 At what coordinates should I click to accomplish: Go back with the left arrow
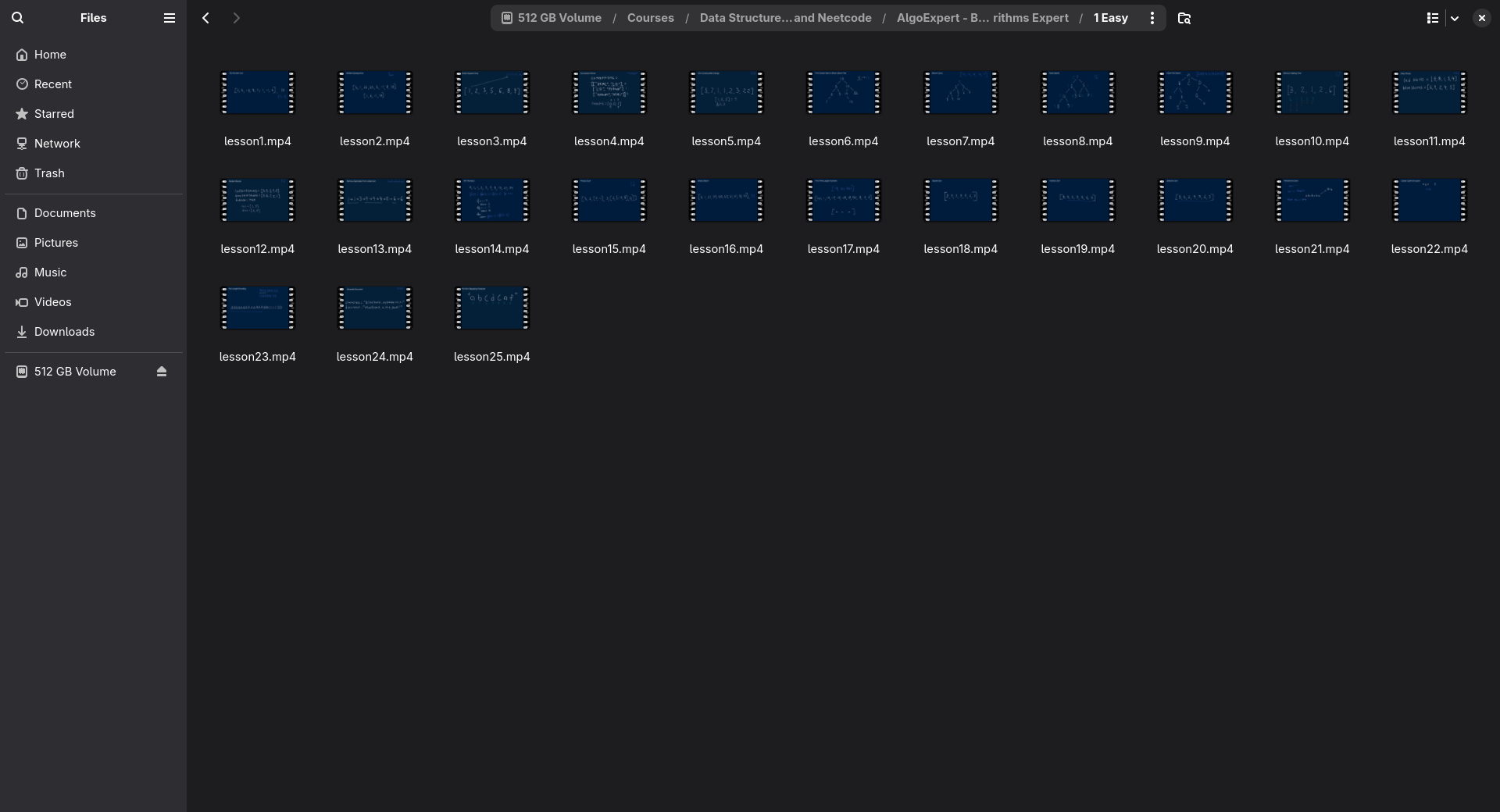coord(205,18)
